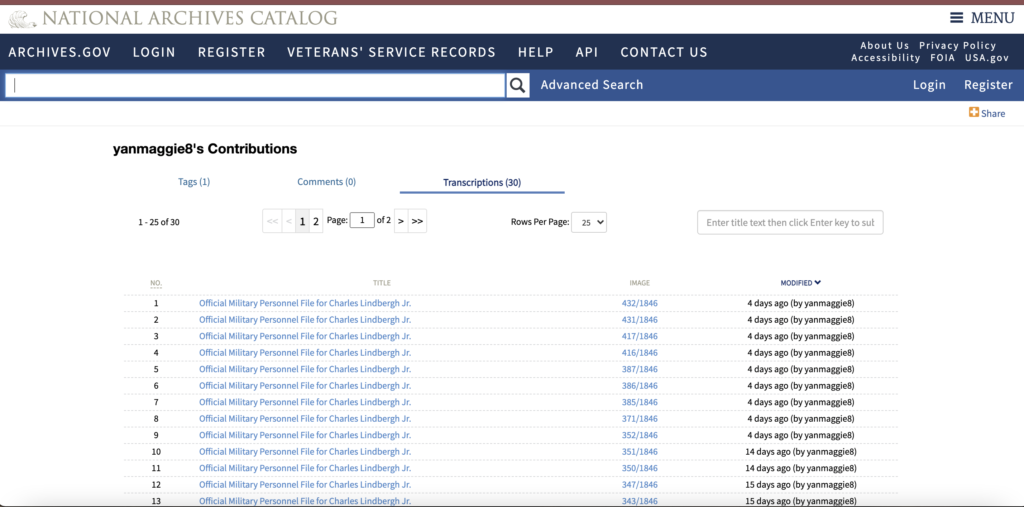
Task: Switch to the Comments (0) tab
Action: click(327, 182)
